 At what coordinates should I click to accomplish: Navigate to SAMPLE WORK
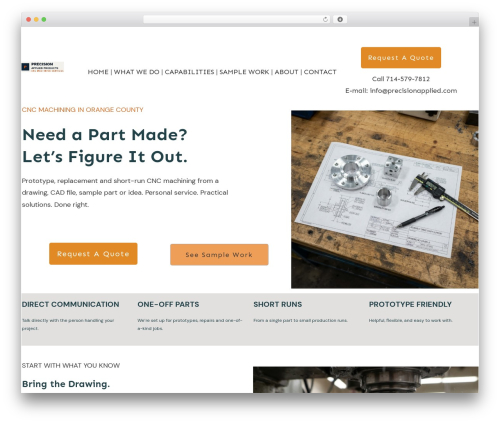coord(244,72)
